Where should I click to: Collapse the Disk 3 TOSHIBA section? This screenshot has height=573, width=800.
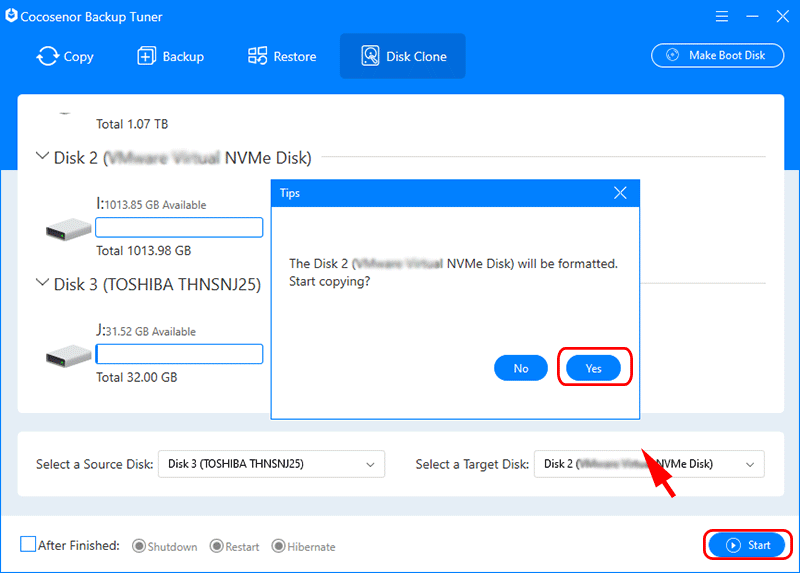(x=42, y=283)
